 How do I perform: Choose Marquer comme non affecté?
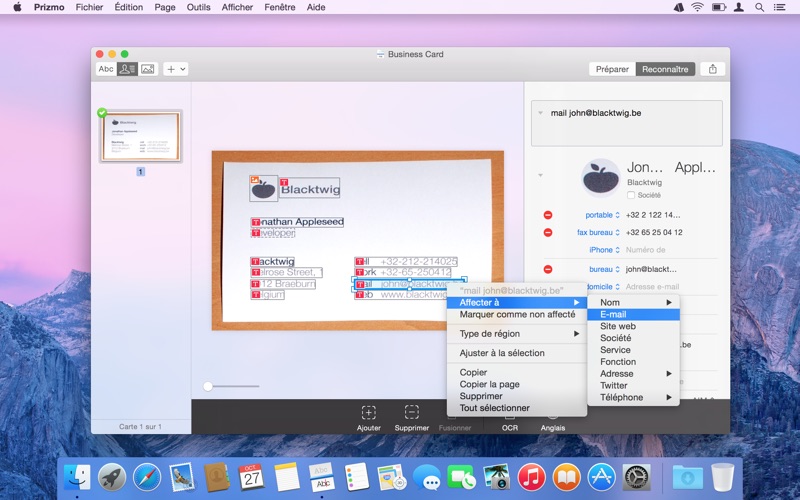click(516, 314)
